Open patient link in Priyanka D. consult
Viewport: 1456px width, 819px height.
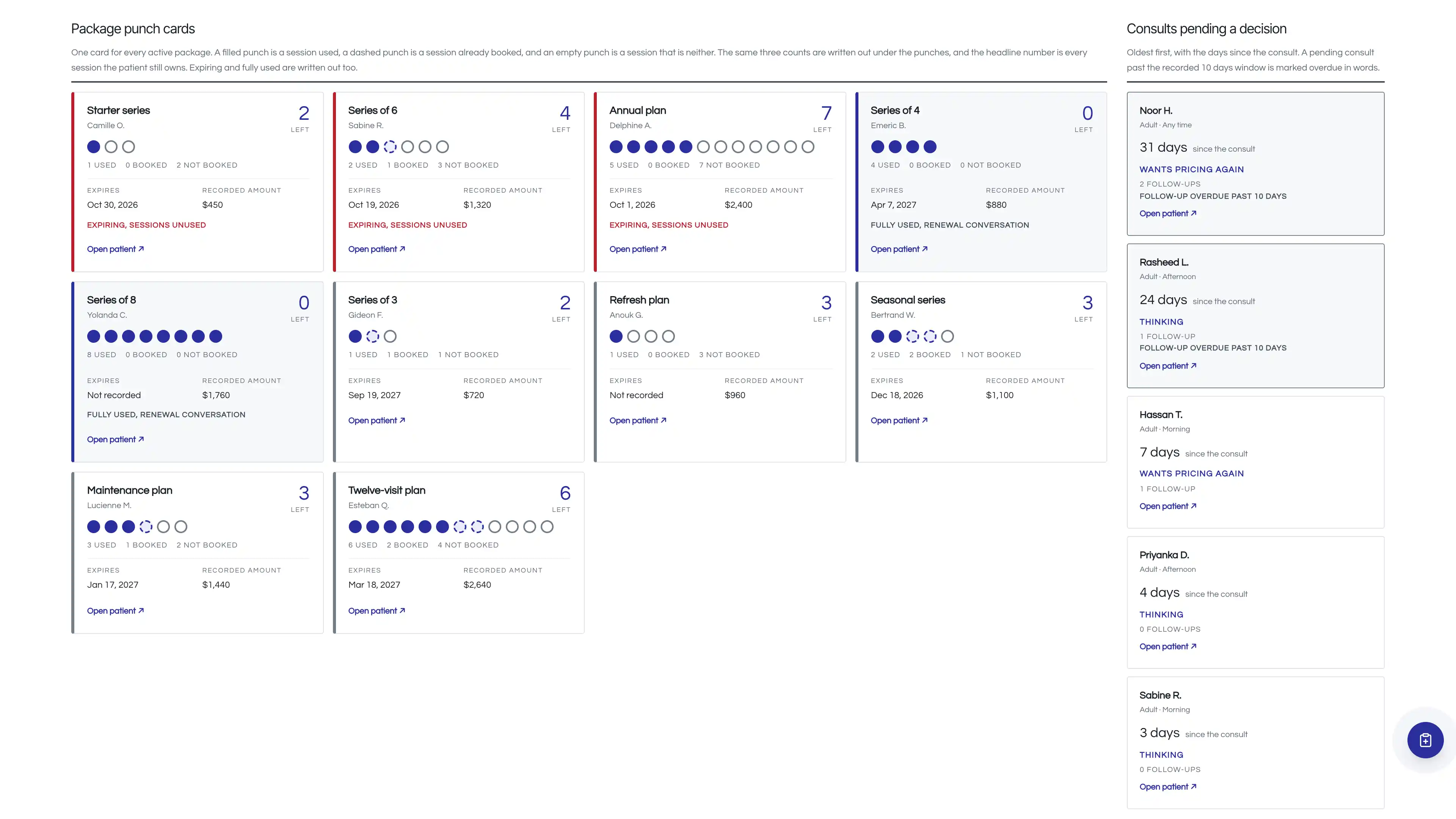pos(1168,646)
